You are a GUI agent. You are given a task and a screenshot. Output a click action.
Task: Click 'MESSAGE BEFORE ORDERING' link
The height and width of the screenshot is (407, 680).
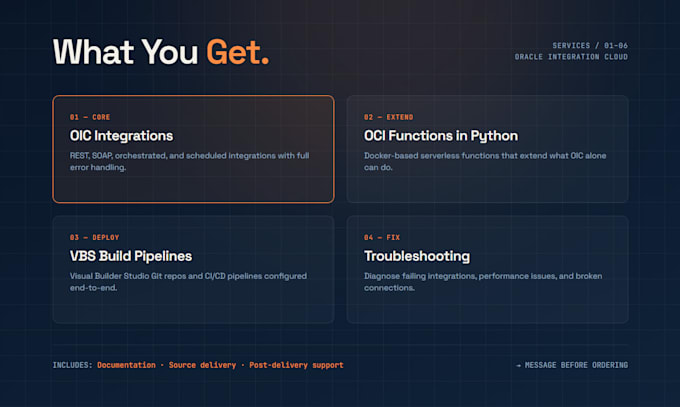point(572,365)
